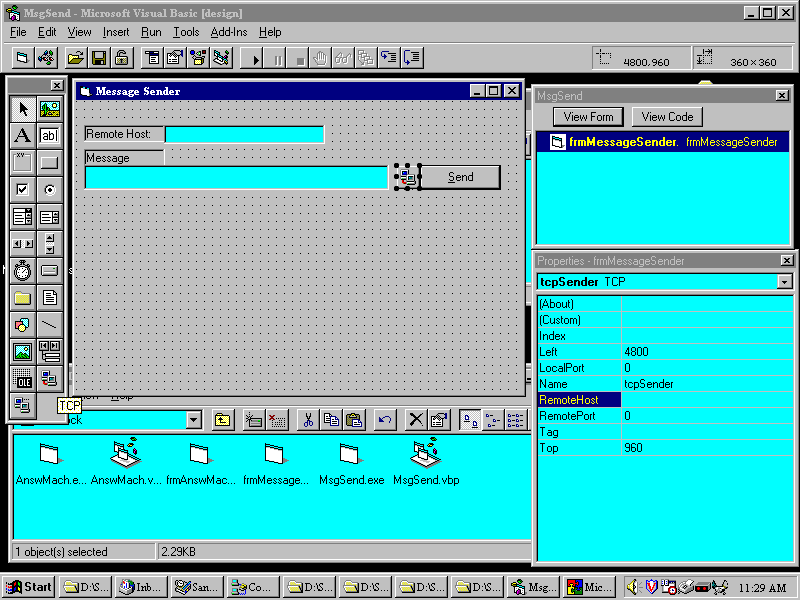Switch Explorer to Large Icons view

coord(468,420)
